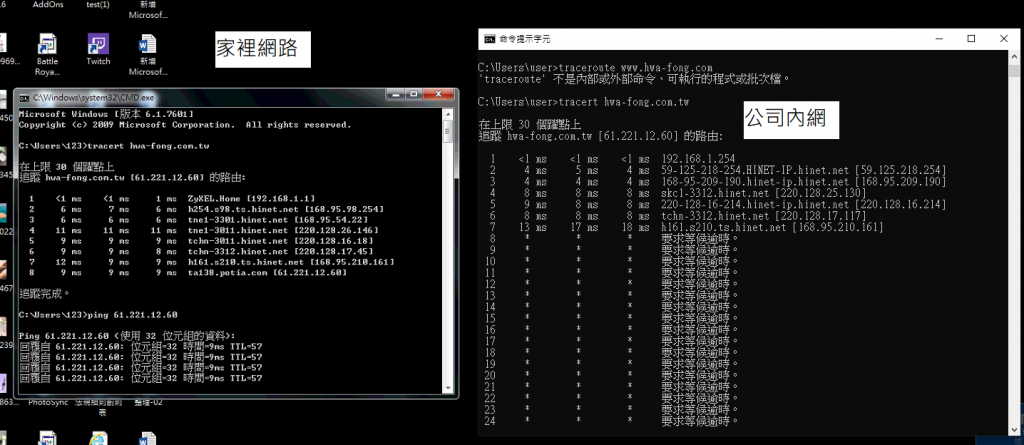Open the Battle Royale desktop shortcut
The width and height of the screenshot is (1024, 445).
click(47, 44)
